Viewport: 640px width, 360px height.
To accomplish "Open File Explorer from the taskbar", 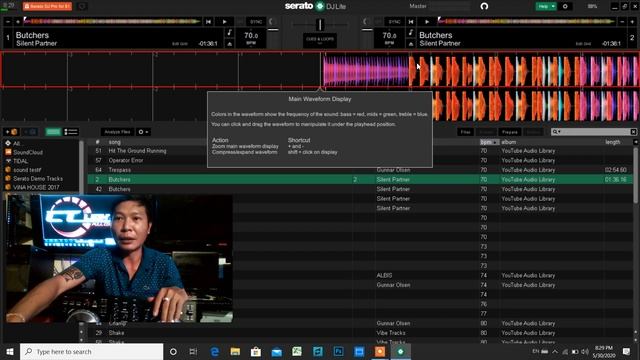I will [x=235, y=351].
